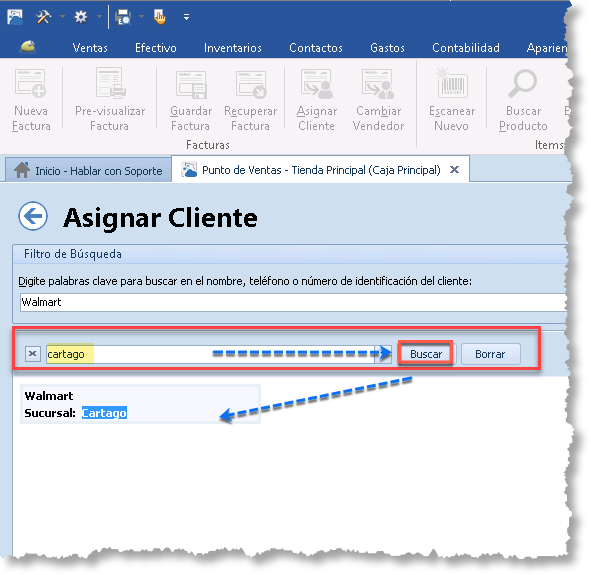Switch to Inicio - Hablar con Soporte tab

[x=89, y=171]
